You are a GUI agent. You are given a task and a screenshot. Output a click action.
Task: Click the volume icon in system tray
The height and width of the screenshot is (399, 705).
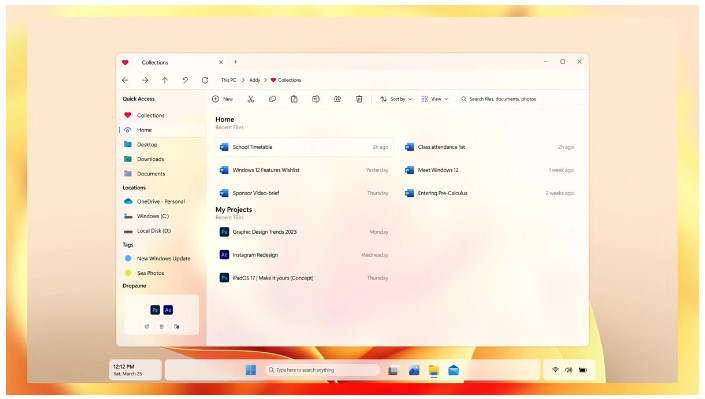[x=569, y=370]
